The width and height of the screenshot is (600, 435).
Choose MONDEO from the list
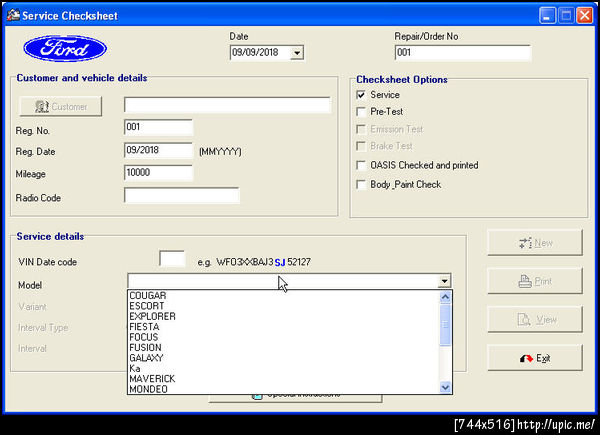tap(284, 389)
